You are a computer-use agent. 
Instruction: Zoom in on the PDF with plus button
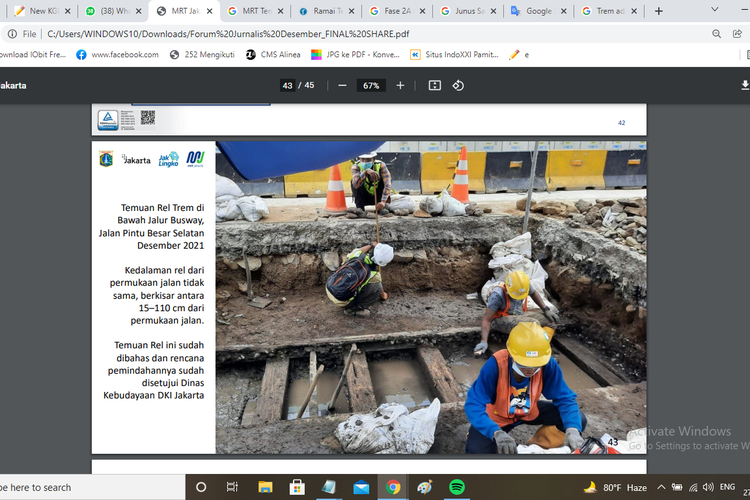pyautogui.click(x=400, y=85)
